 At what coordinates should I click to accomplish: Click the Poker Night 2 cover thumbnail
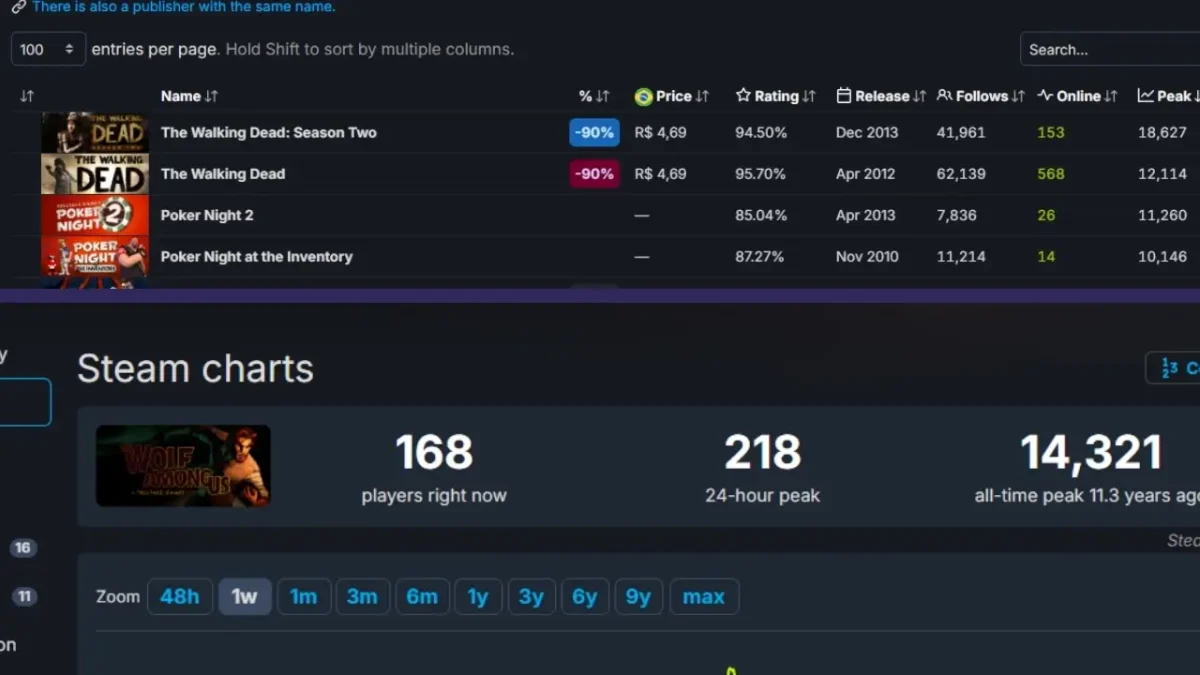[x=95, y=215]
